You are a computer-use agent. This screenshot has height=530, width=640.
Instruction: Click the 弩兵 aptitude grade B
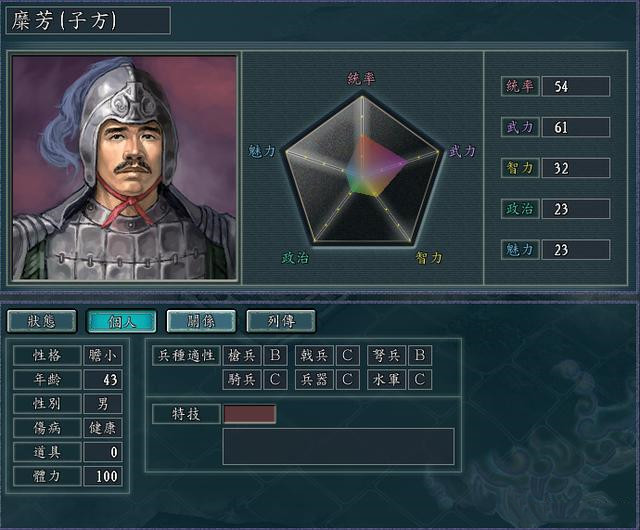point(420,355)
